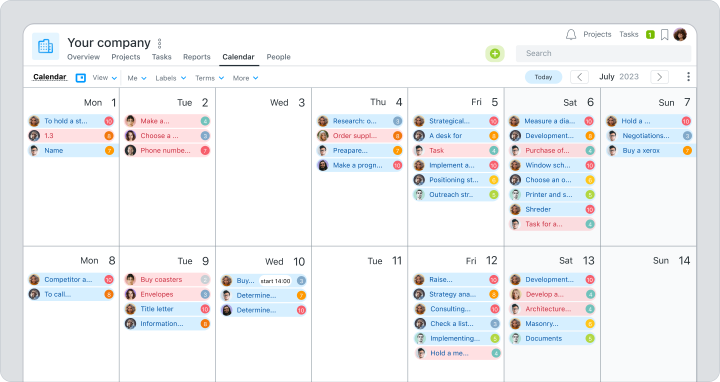Click into the Search field
This screenshot has width=720, height=382.
coord(603,53)
